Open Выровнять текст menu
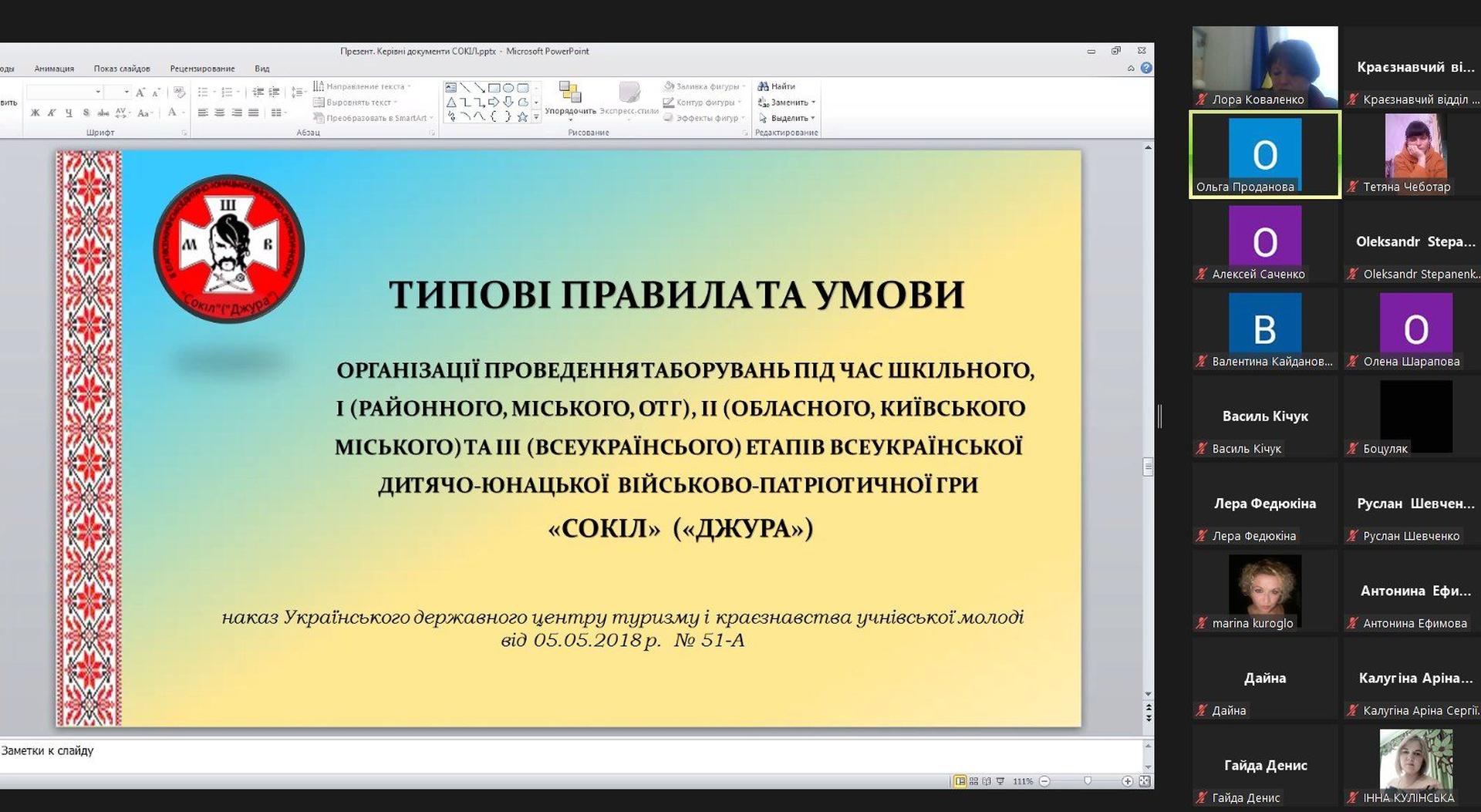This screenshot has width=1481, height=812. [x=356, y=102]
